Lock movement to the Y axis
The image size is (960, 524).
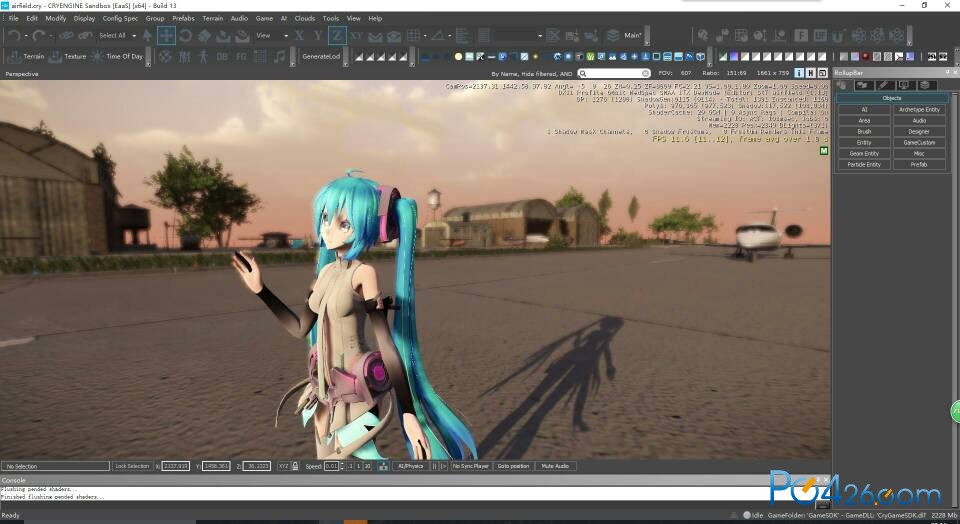pos(318,36)
